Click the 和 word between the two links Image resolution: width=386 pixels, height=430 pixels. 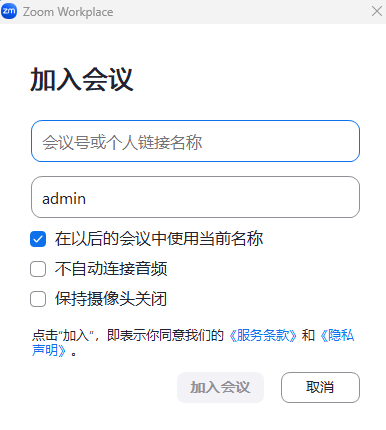click(308, 335)
